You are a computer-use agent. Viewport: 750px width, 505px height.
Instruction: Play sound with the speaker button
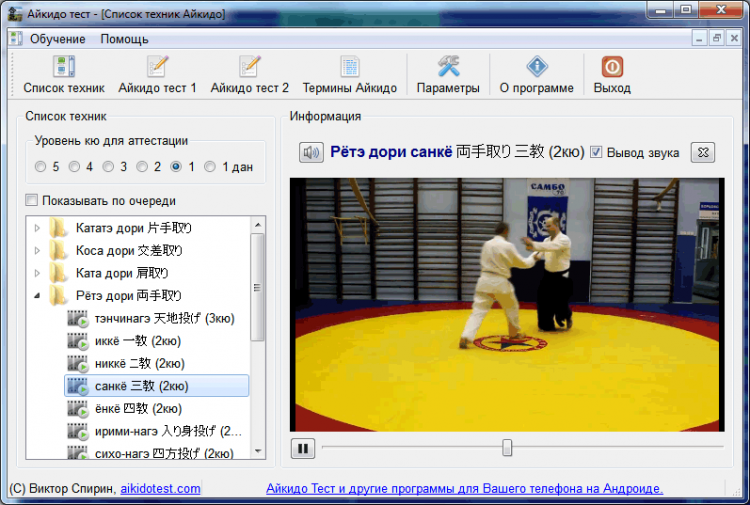311,153
